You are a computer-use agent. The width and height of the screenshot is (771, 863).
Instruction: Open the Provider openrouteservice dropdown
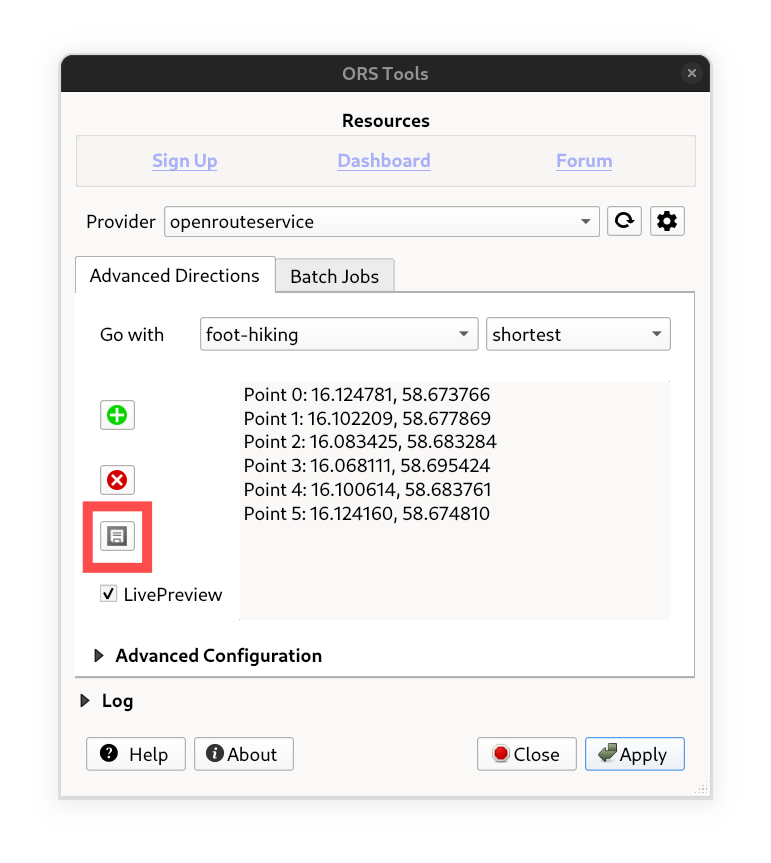tap(381, 222)
